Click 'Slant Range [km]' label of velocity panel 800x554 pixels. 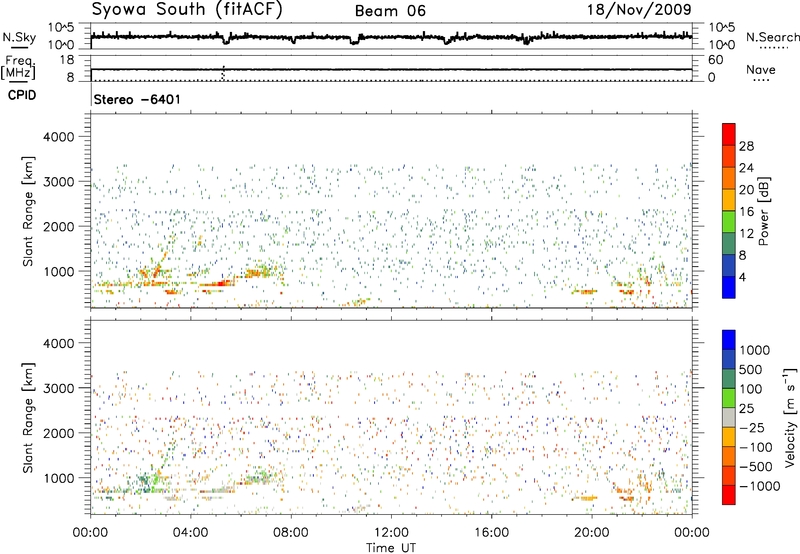(28, 418)
